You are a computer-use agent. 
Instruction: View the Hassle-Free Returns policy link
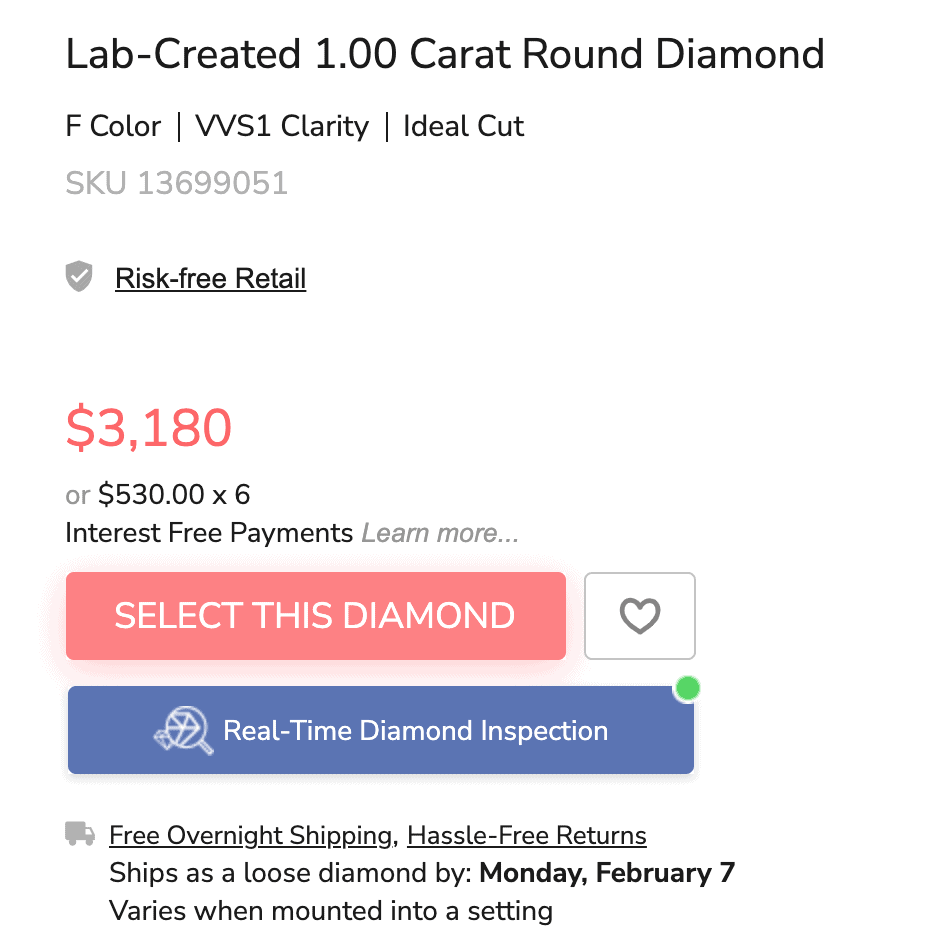(x=527, y=835)
